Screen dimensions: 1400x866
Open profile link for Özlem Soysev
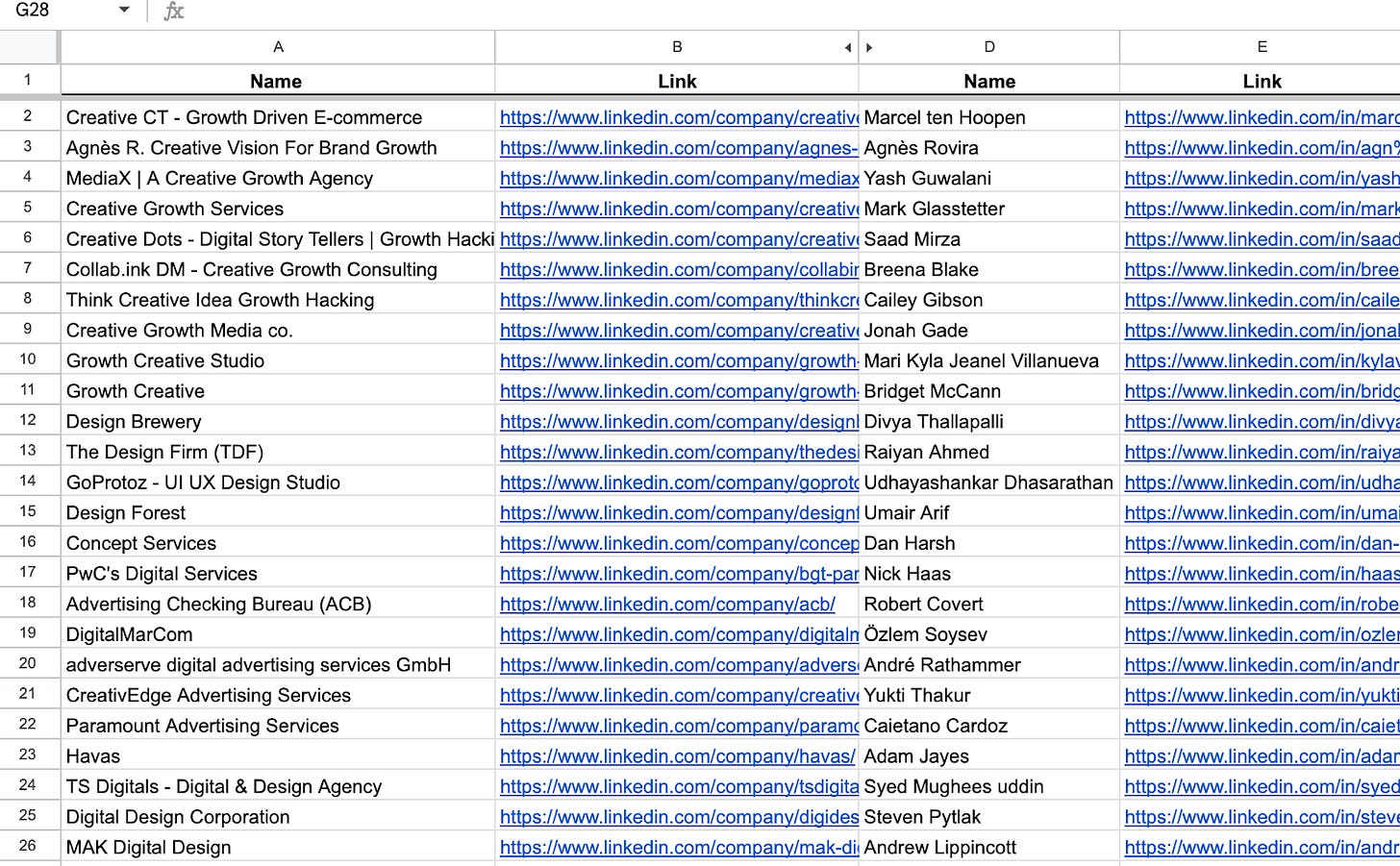pyautogui.click(x=1262, y=634)
